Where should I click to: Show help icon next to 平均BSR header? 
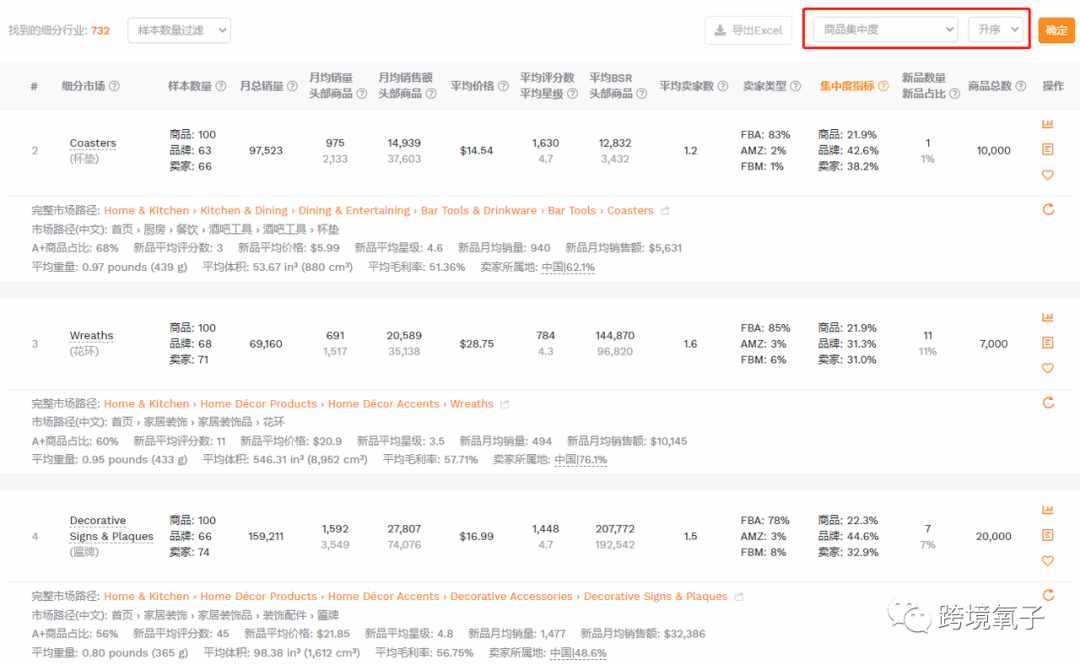(x=641, y=94)
